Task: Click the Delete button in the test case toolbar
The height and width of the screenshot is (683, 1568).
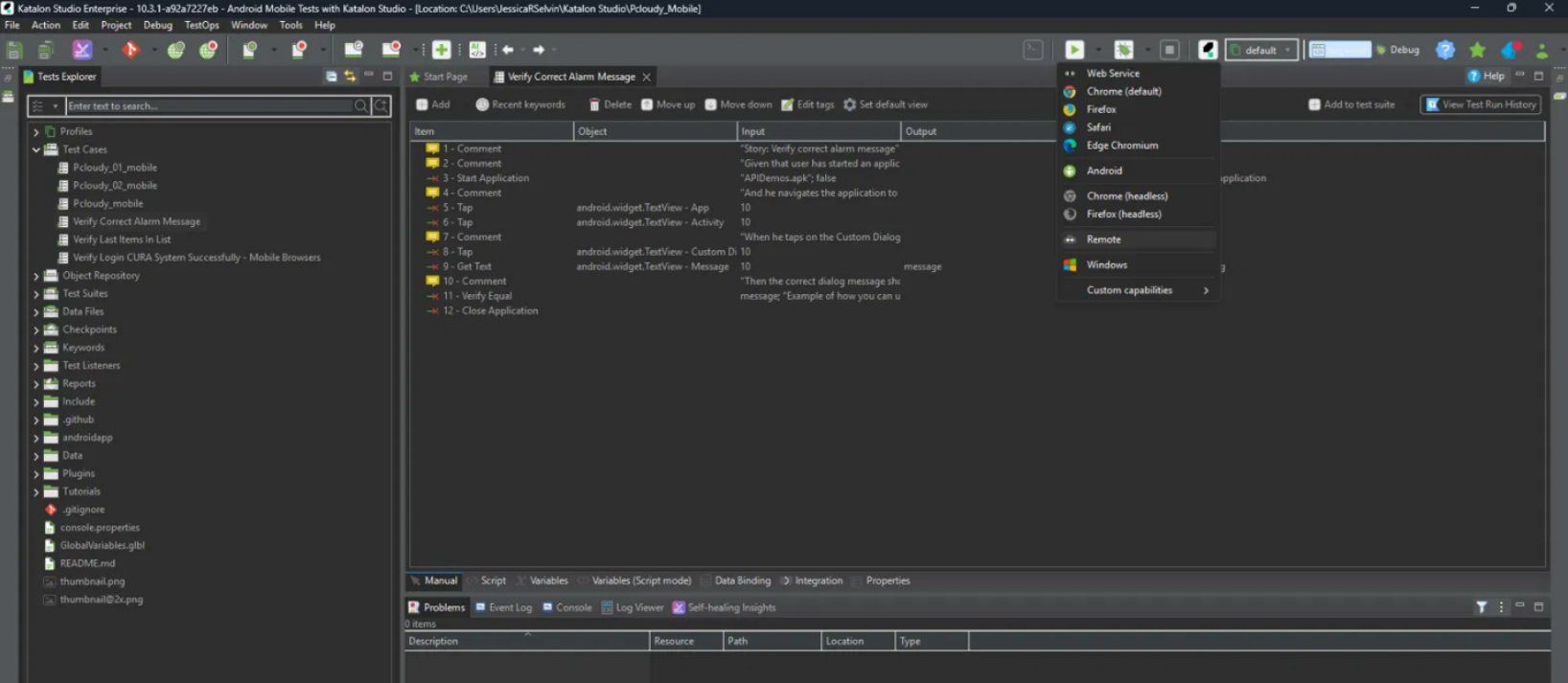Action: pyautogui.click(x=610, y=104)
